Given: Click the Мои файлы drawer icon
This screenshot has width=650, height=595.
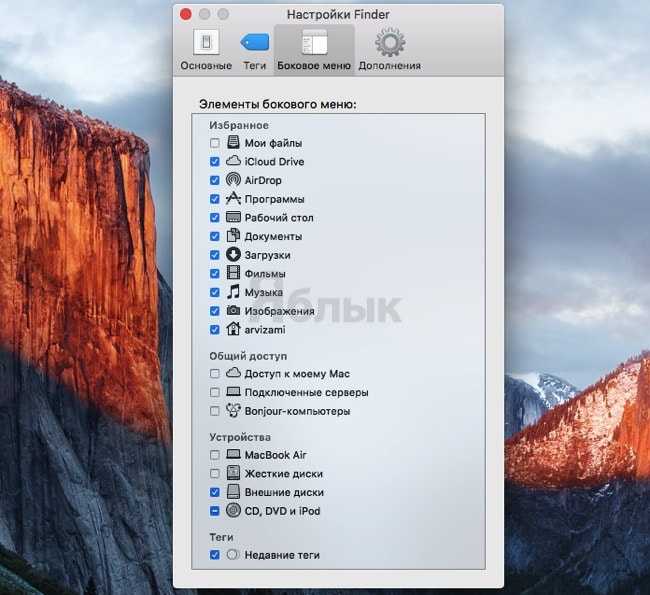Looking at the screenshot, I should [233, 142].
